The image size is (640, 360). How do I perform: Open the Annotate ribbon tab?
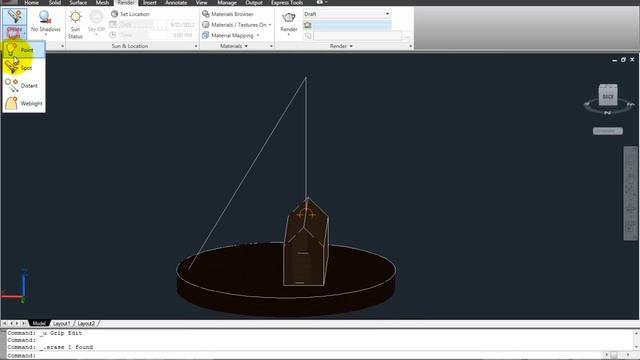[176, 2]
